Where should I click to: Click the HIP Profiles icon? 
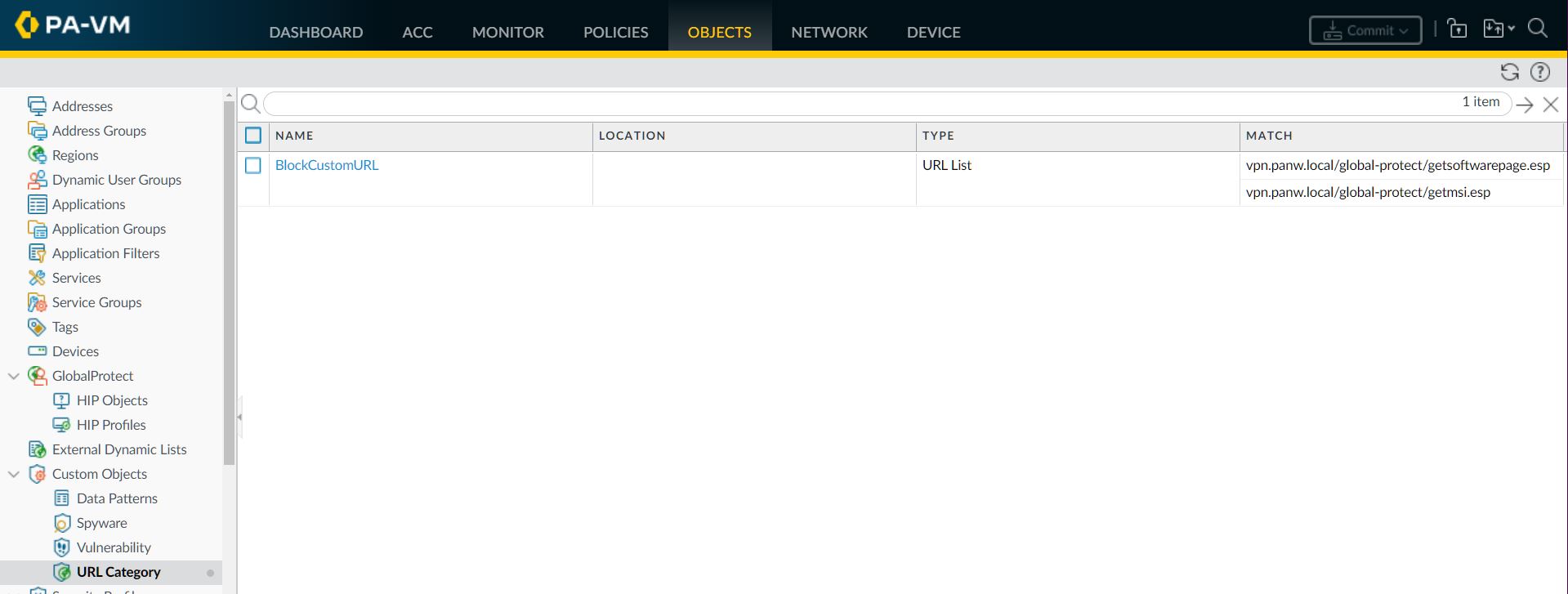pos(61,425)
